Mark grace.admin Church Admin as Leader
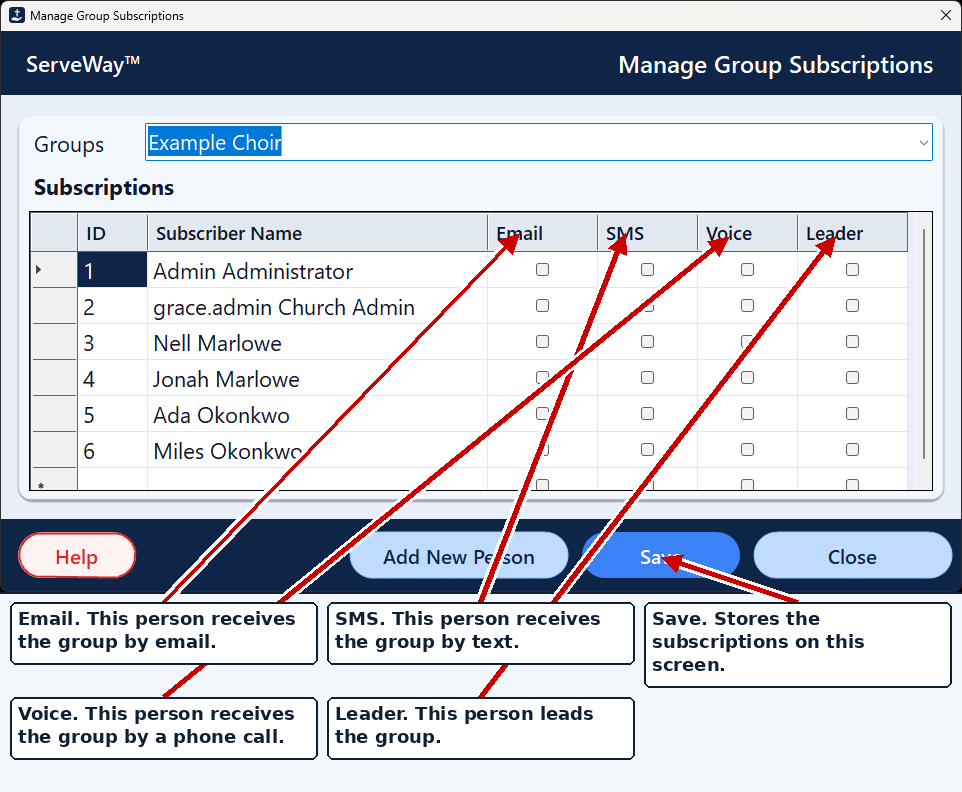Screen dimensions: 962x792 (852, 306)
